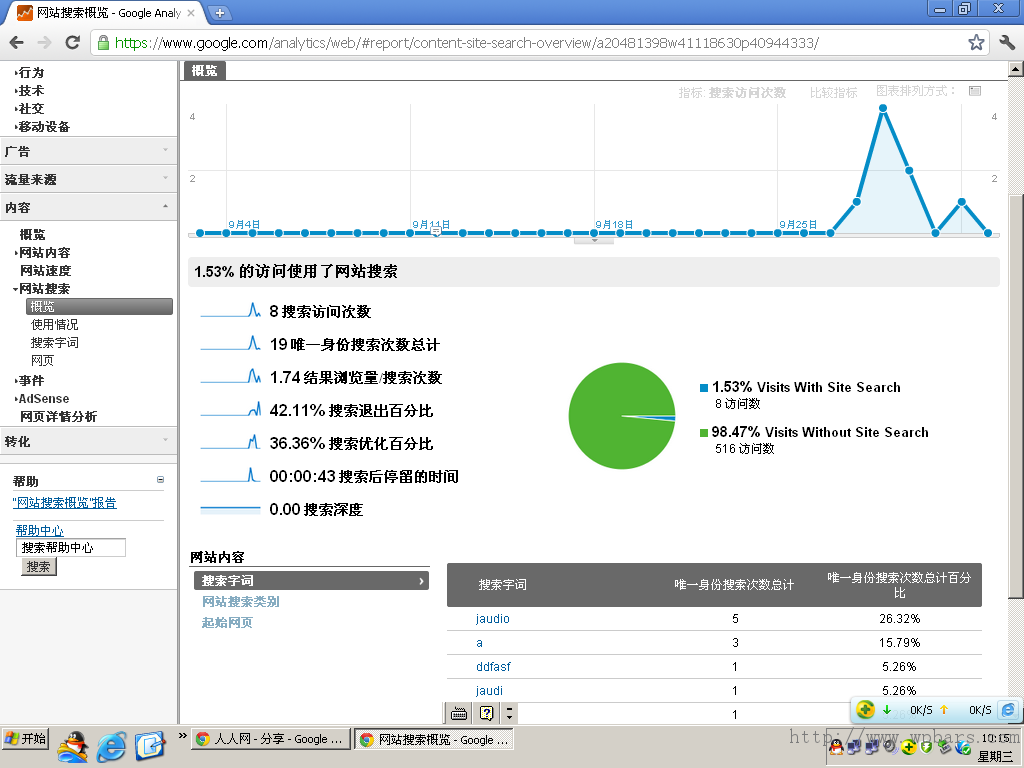Show hidden quick launch items chevron
1024x768 pixels.
[x=183, y=736]
